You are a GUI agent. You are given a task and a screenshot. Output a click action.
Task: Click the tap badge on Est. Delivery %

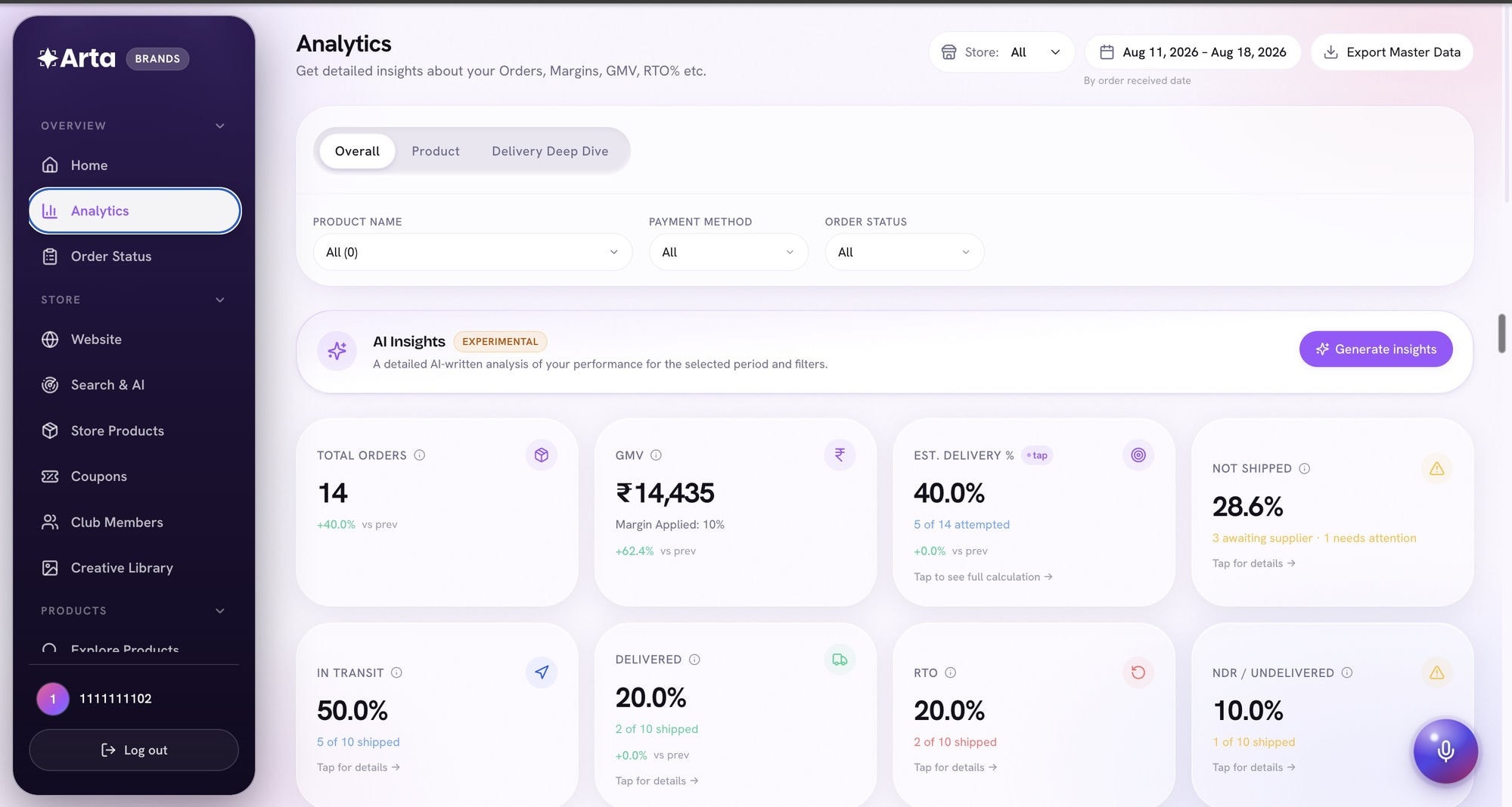point(1037,455)
